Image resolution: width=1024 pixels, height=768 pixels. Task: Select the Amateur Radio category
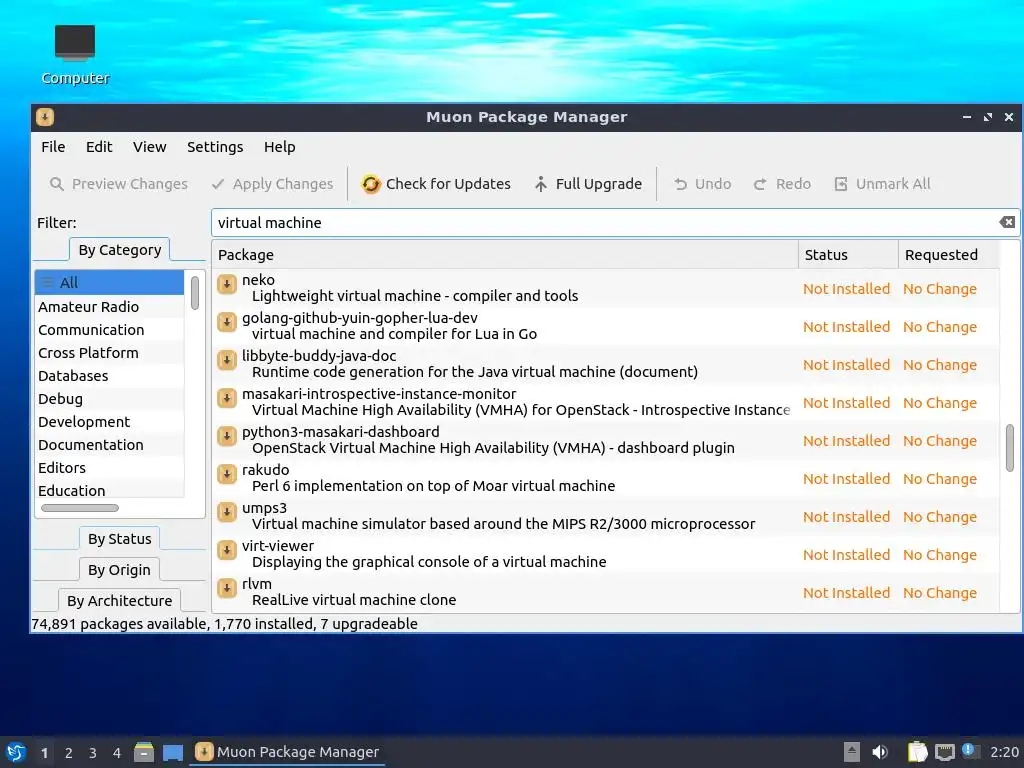click(x=109, y=306)
